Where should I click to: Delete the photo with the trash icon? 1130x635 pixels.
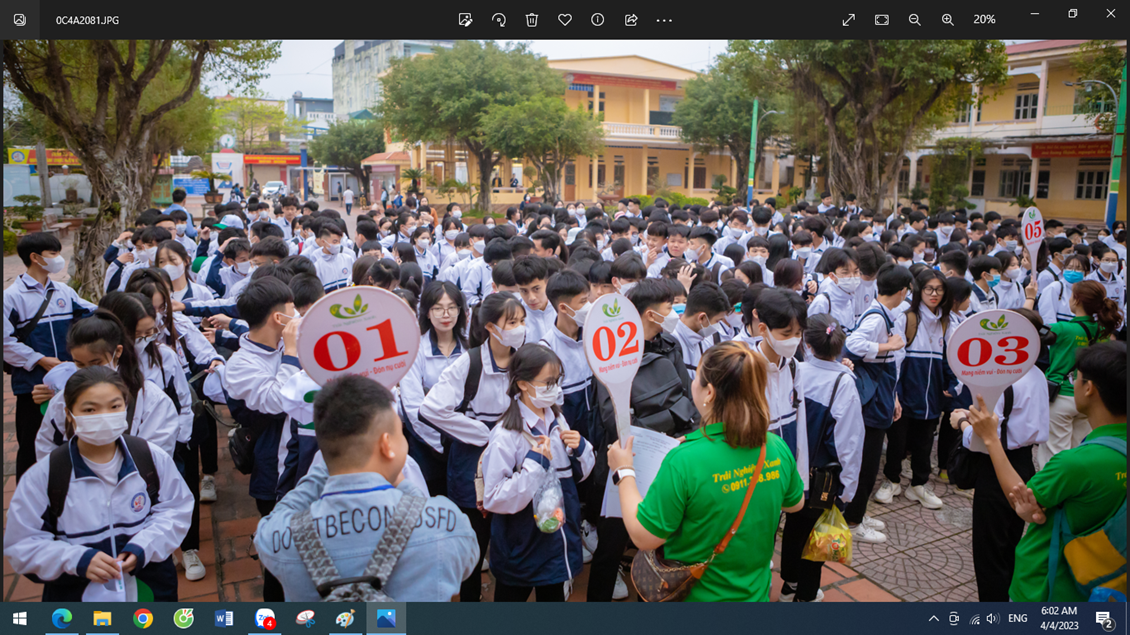pos(532,20)
